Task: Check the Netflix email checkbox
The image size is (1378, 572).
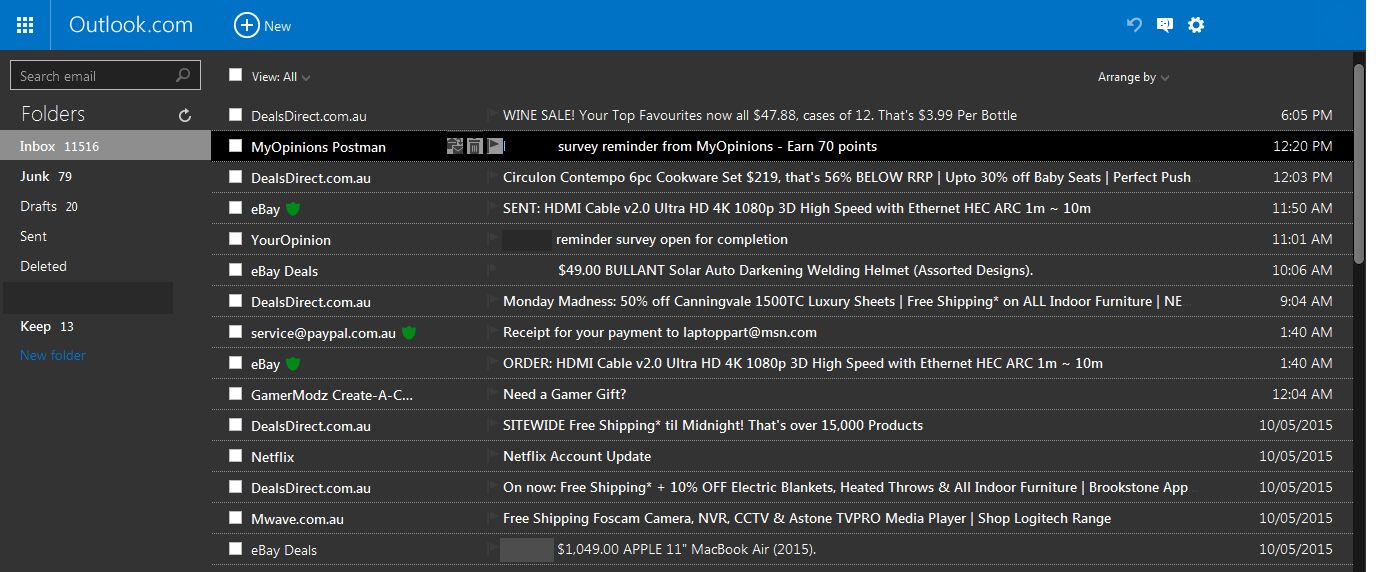Action: click(235, 456)
